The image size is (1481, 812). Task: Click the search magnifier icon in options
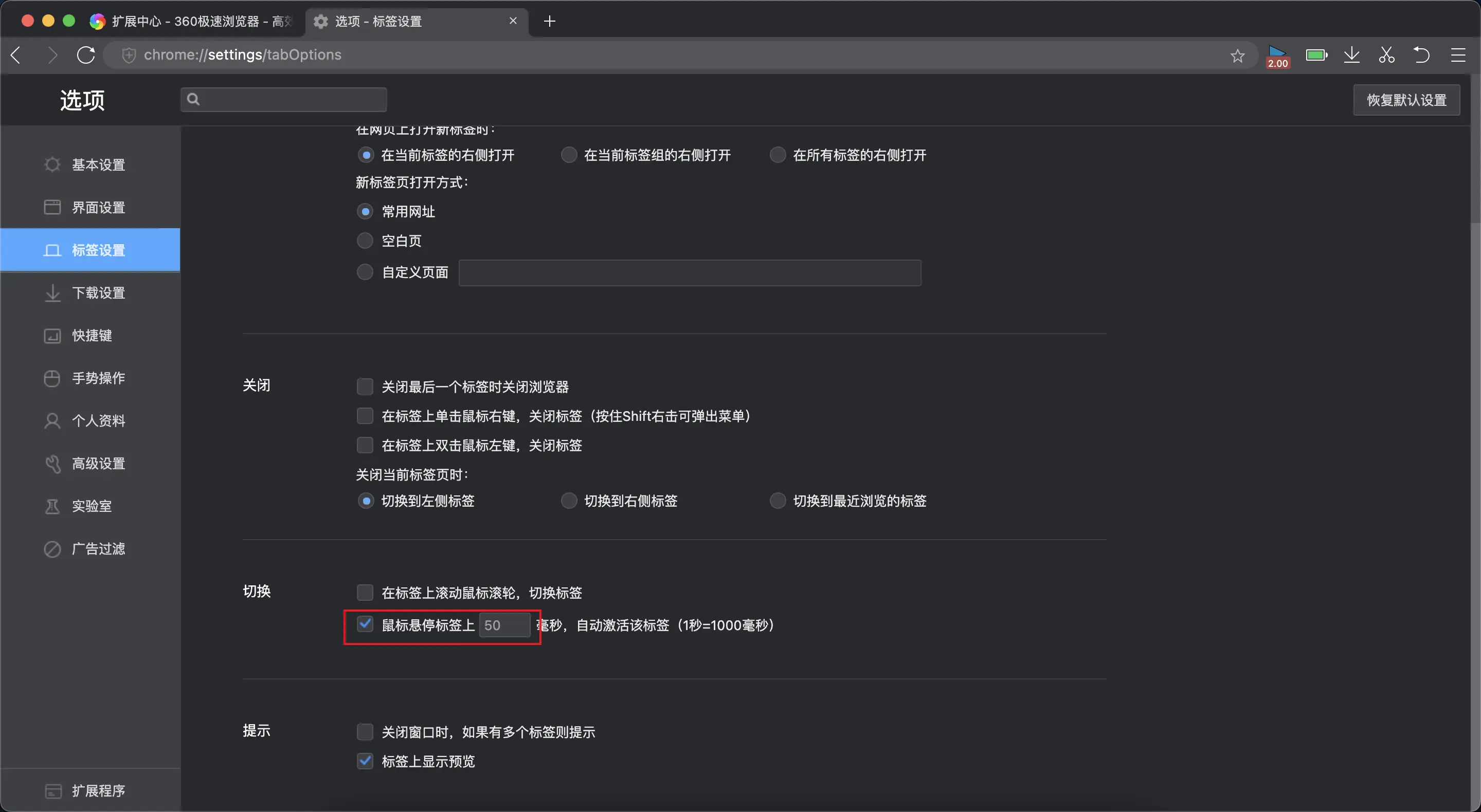pyautogui.click(x=194, y=99)
